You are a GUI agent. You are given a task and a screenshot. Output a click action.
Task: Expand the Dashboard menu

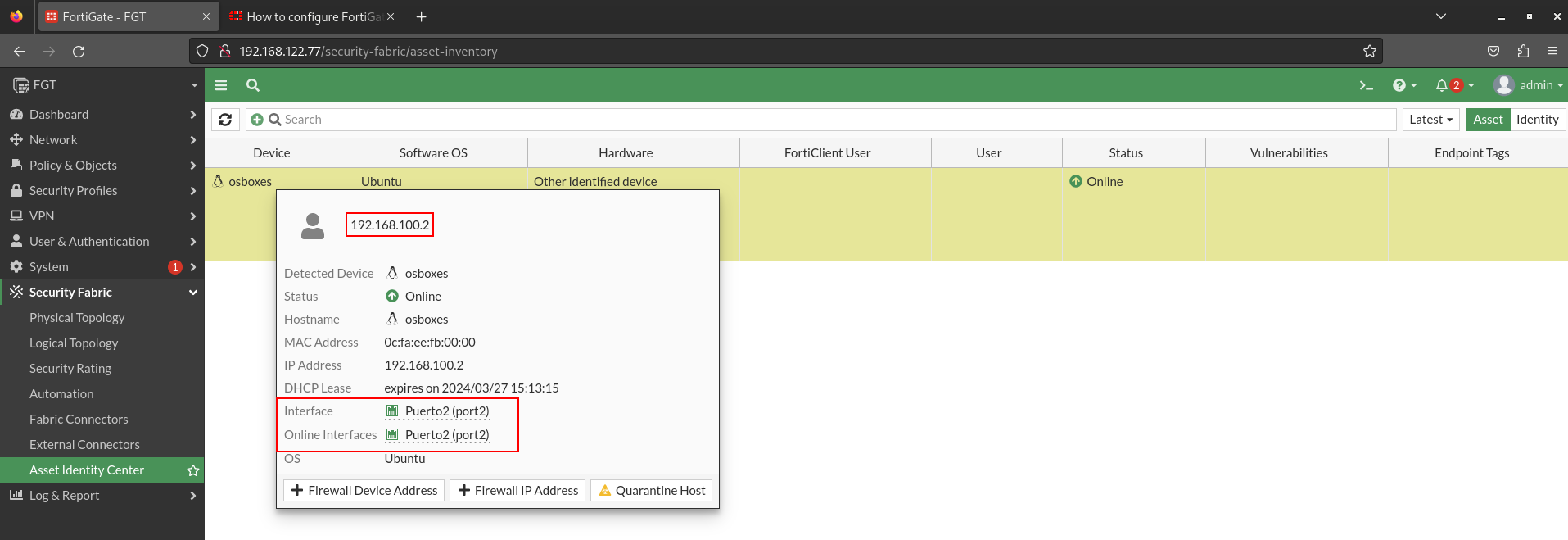pos(102,115)
